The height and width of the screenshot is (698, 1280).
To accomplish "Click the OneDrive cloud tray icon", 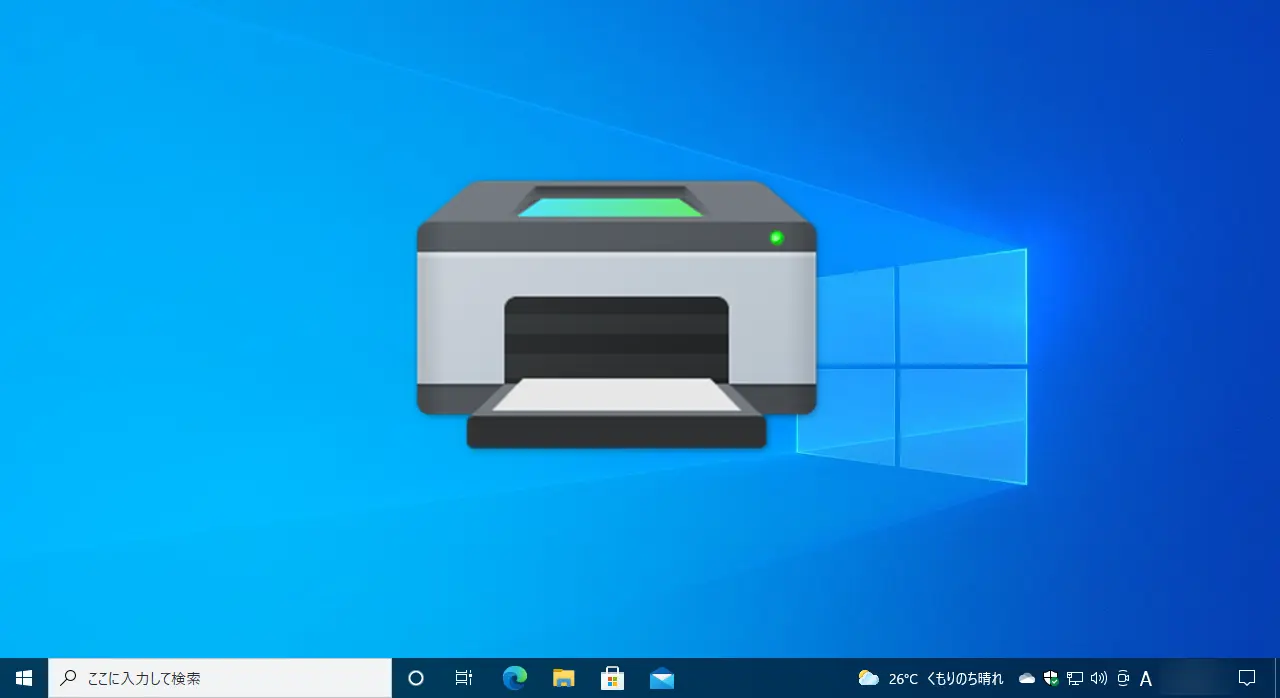I will (x=1027, y=678).
